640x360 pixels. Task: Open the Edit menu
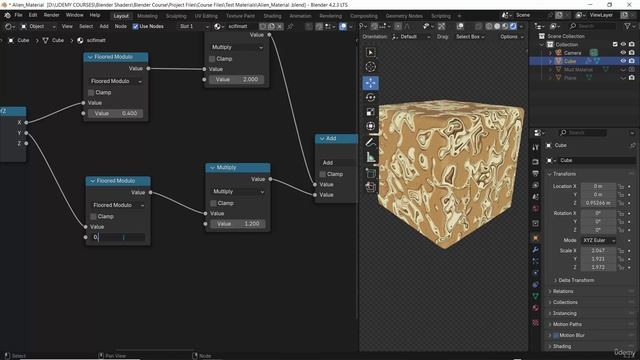[33, 16]
